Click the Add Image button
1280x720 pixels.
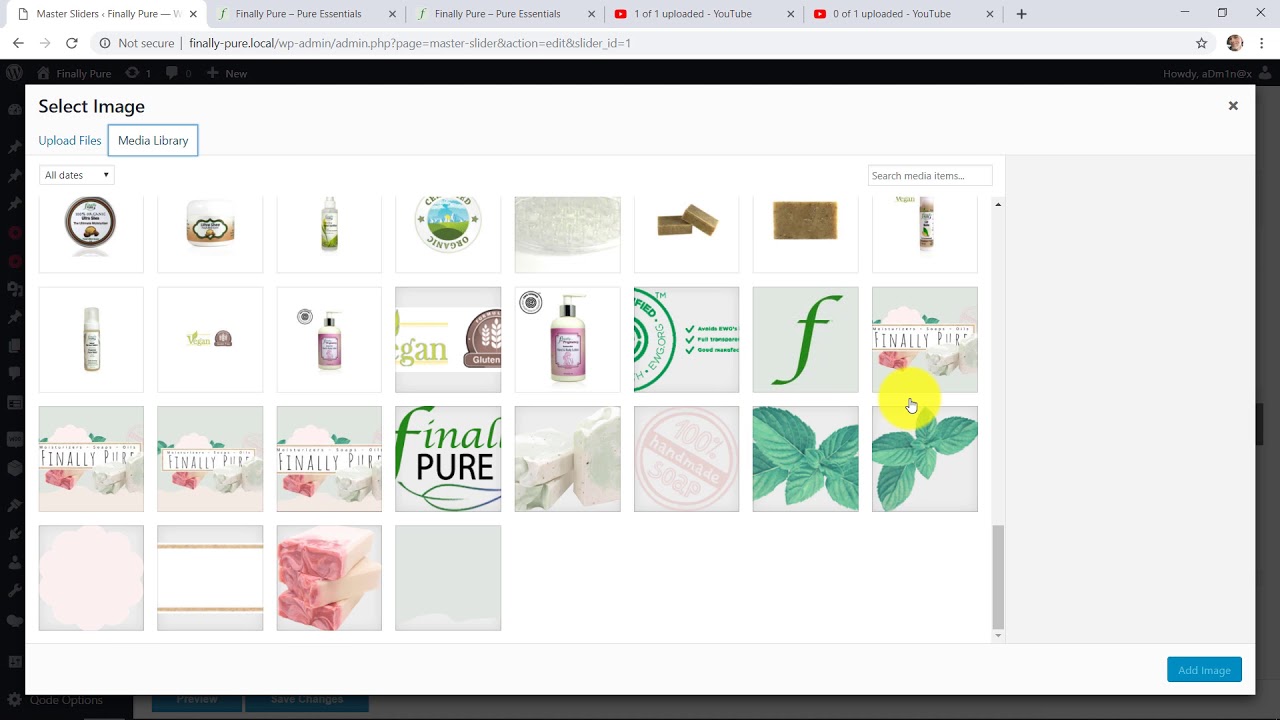click(1204, 670)
